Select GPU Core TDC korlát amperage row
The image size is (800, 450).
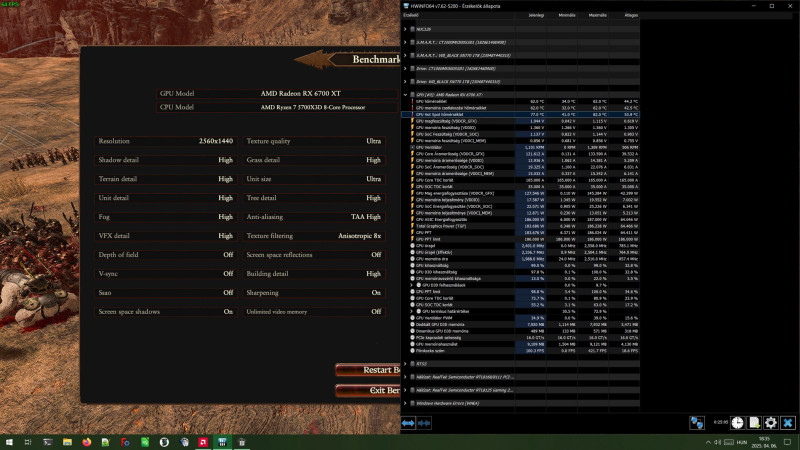point(520,180)
